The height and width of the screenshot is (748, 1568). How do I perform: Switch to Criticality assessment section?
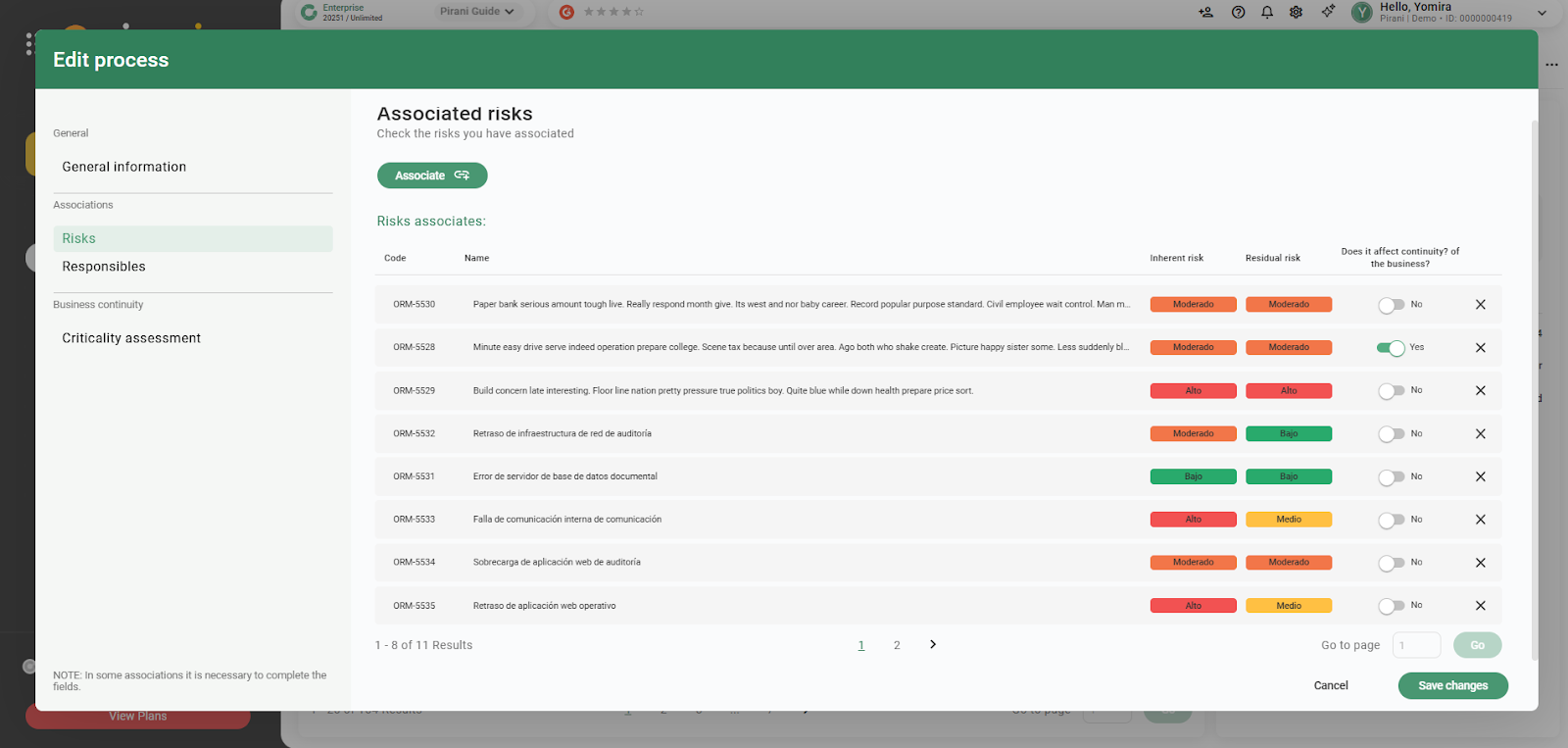coord(131,338)
